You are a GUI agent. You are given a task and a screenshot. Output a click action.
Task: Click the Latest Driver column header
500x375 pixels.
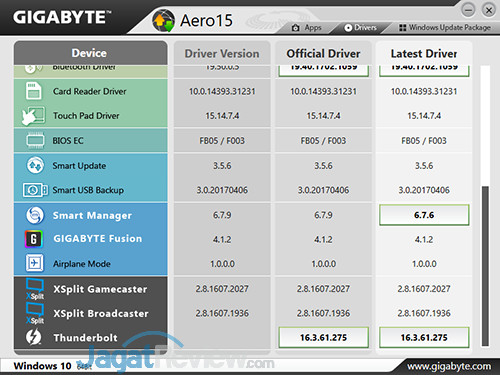pos(424,53)
